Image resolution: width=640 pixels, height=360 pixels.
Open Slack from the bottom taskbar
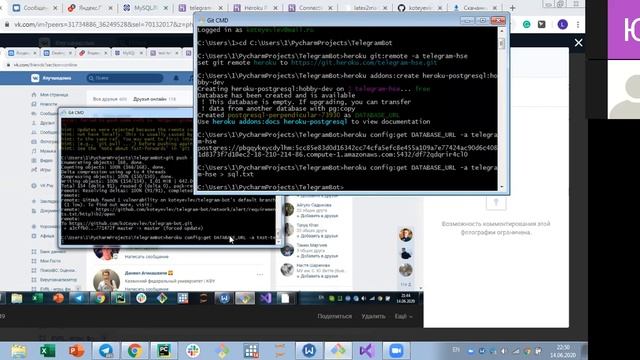[x=193, y=351]
